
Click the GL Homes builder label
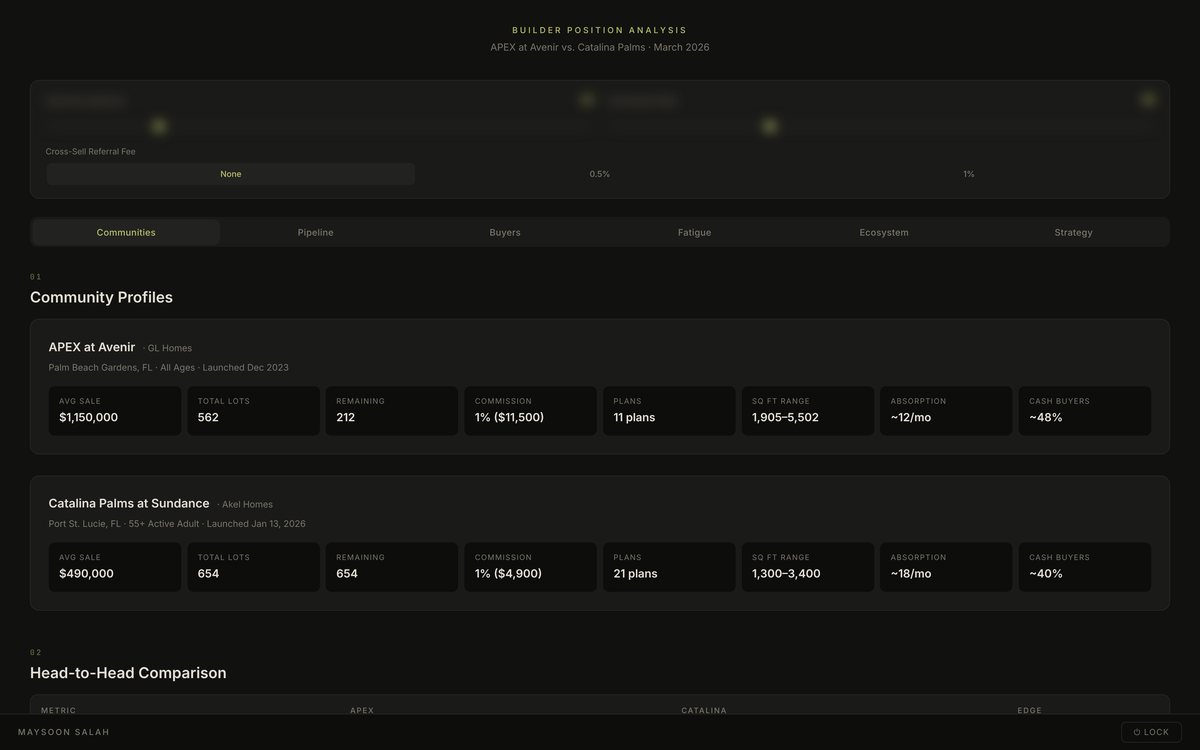[x=169, y=348]
